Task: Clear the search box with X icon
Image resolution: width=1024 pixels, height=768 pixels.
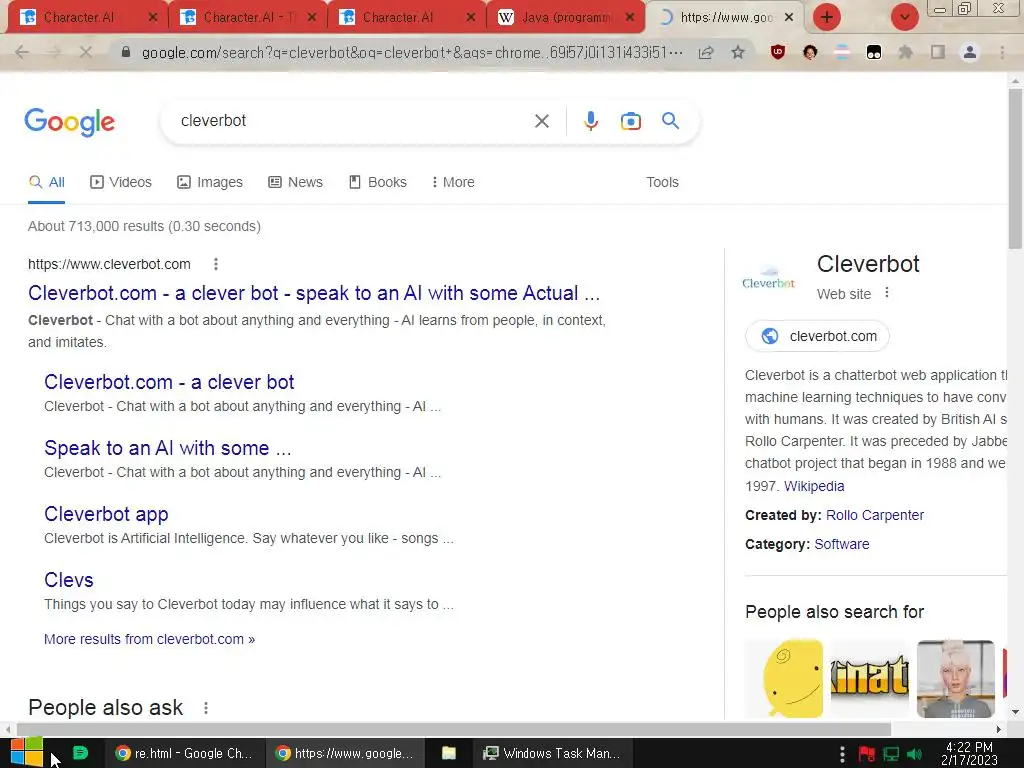Action: tap(541, 121)
